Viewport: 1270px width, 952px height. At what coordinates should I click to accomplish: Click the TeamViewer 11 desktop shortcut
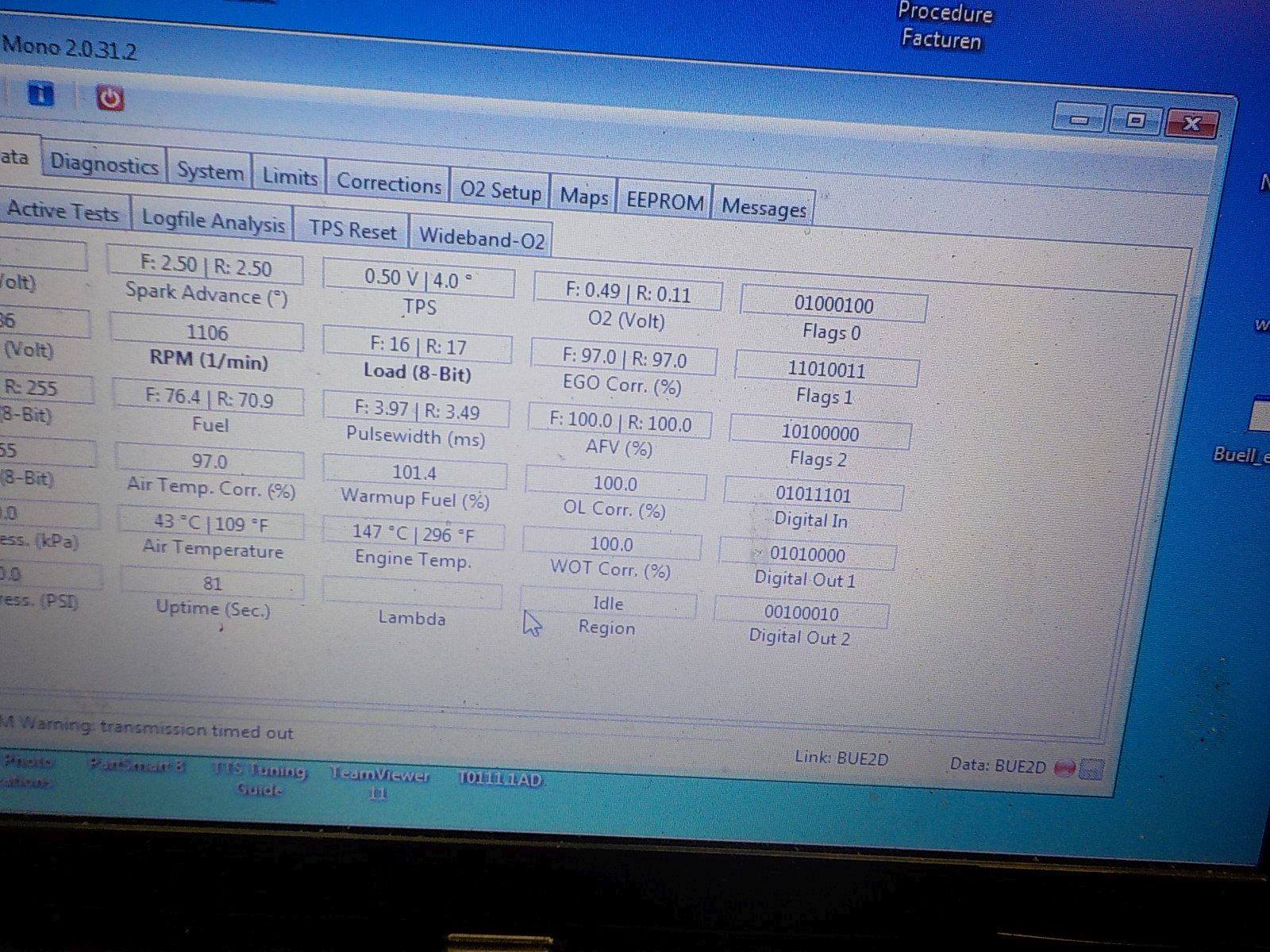379,781
